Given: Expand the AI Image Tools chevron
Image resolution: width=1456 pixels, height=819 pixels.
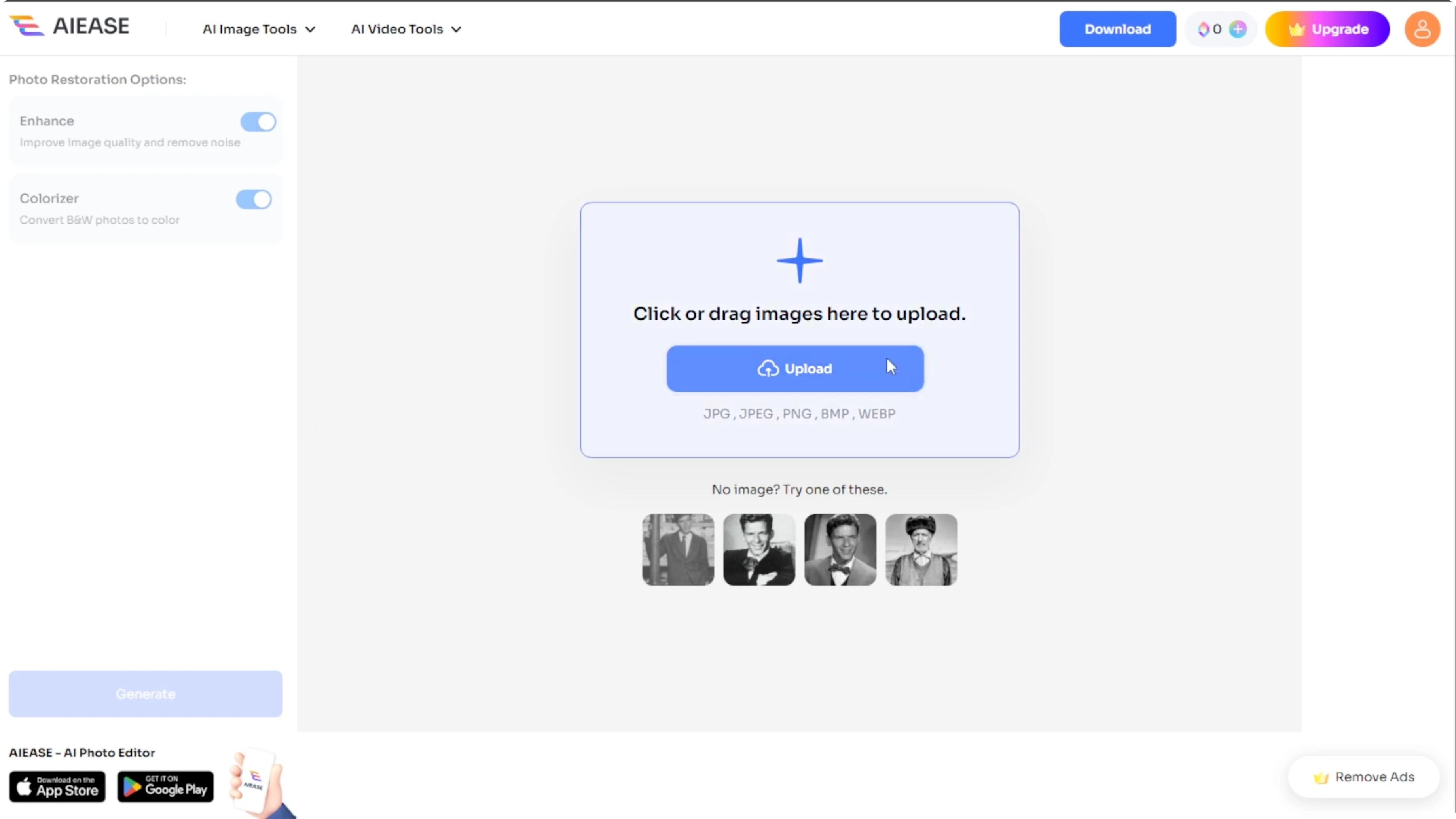Looking at the screenshot, I should (310, 29).
